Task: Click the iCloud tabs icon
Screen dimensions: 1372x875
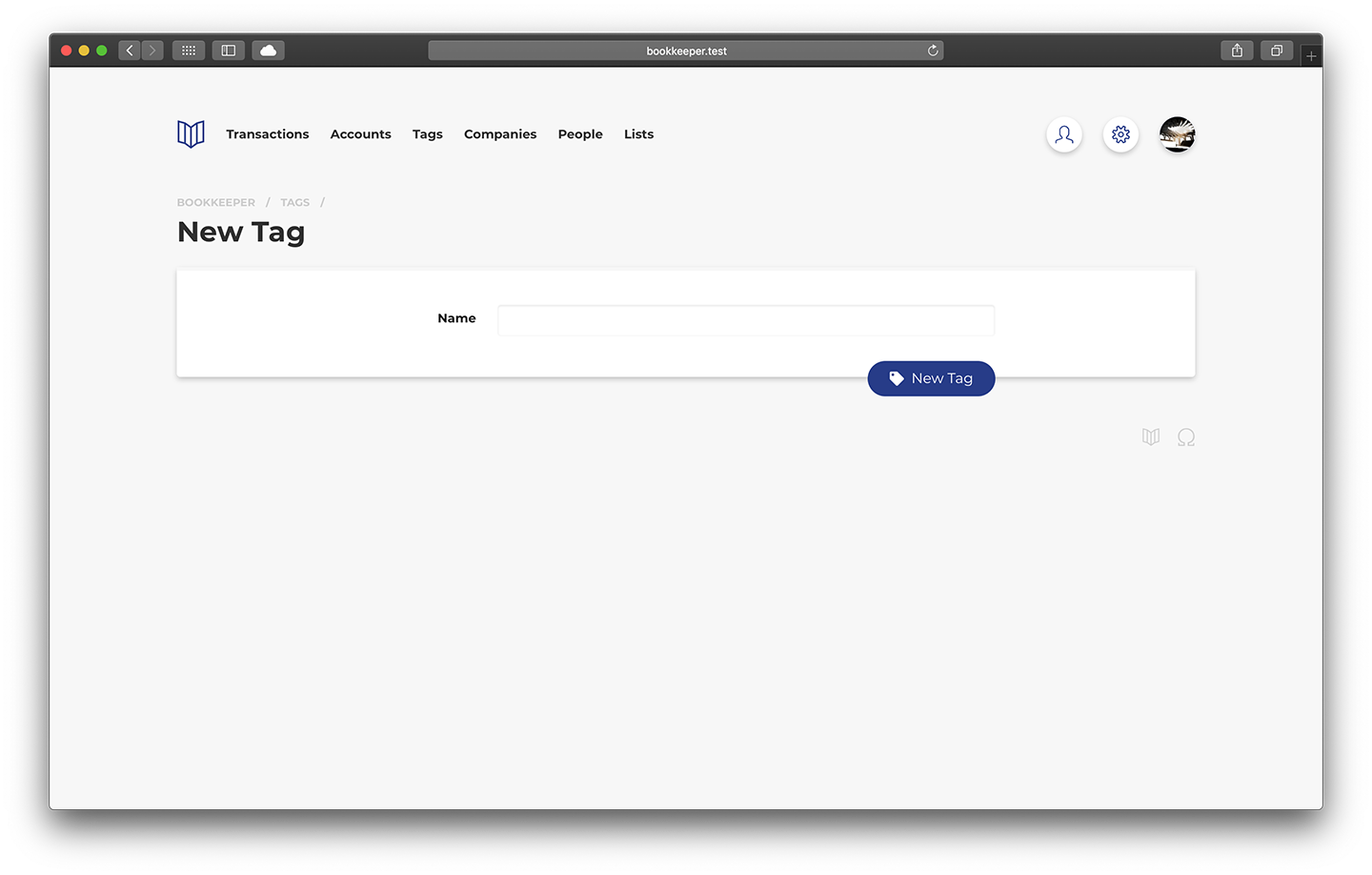Action: click(x=269, y=51)
